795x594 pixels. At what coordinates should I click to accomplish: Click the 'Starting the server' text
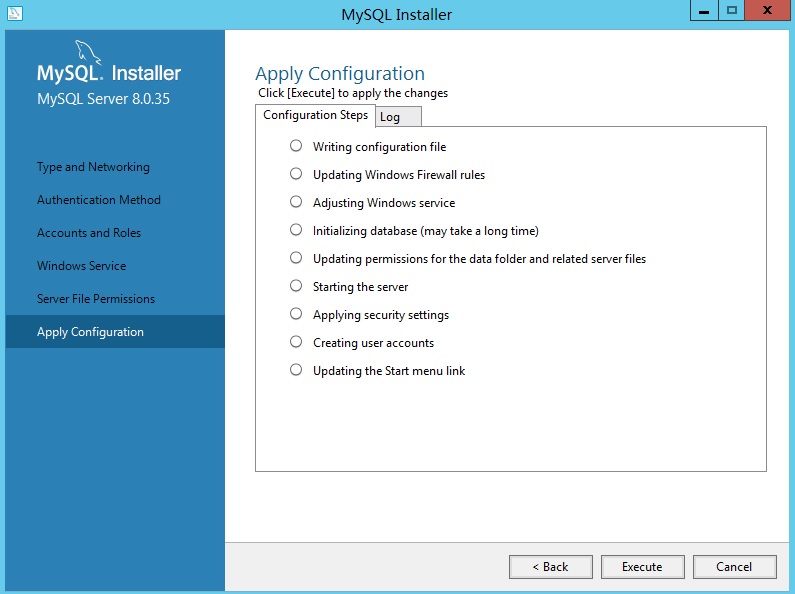click(360, 287)
